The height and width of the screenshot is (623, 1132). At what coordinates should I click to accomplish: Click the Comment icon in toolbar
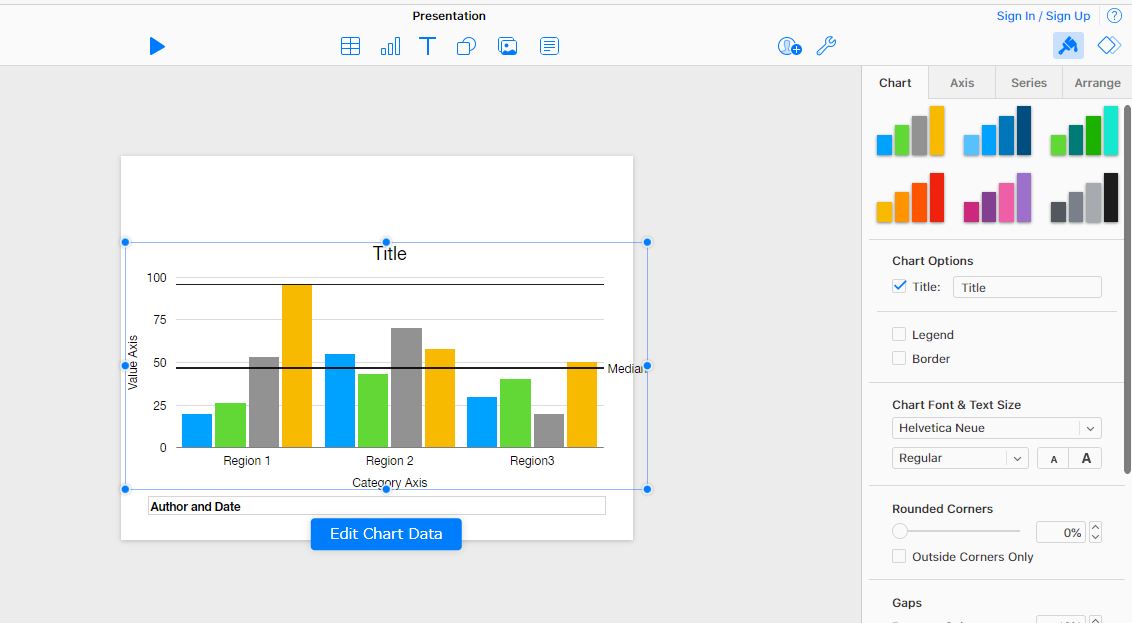549,46
